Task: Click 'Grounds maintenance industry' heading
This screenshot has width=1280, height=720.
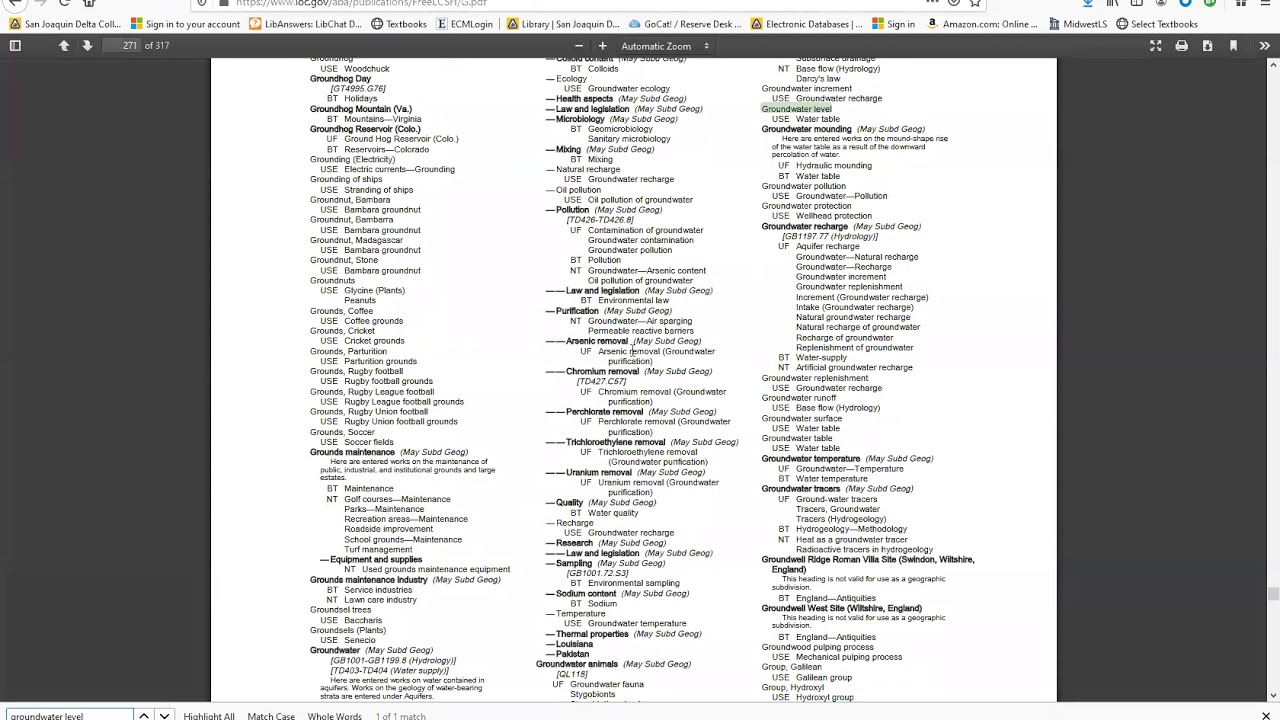Action: [x=368, y=580]
